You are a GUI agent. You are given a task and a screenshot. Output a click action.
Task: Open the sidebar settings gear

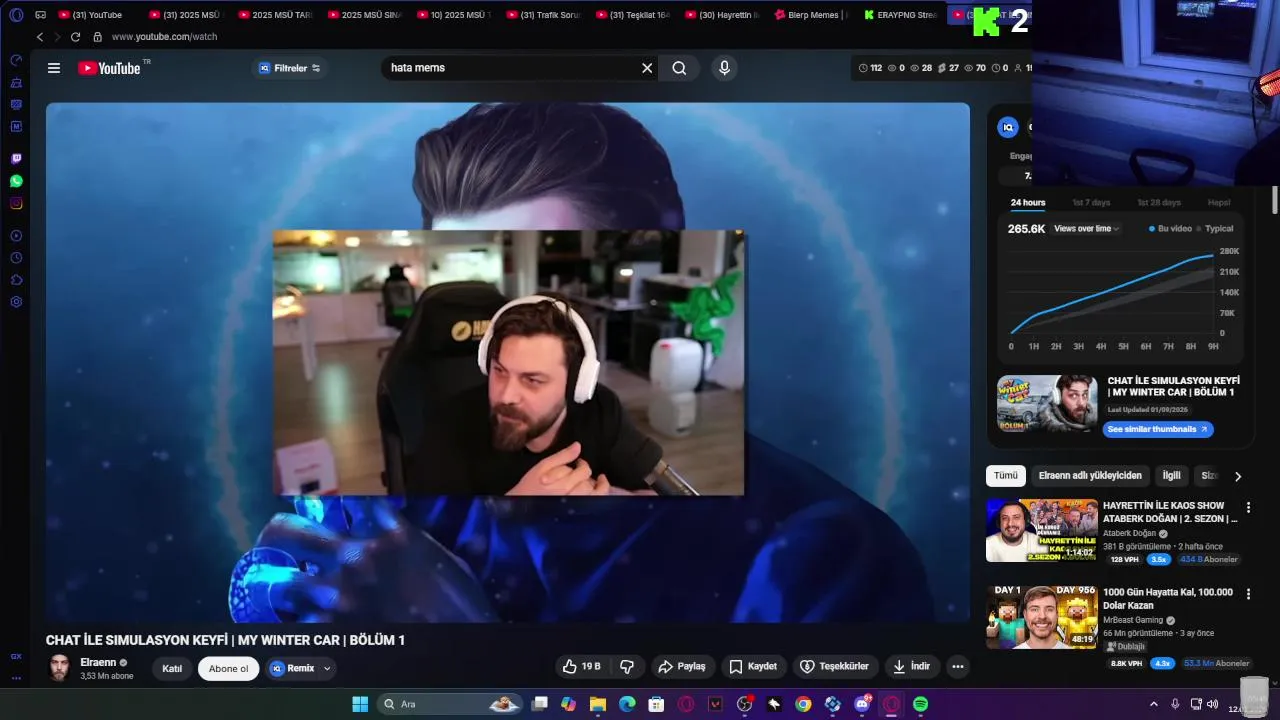[x=16, y=302]
